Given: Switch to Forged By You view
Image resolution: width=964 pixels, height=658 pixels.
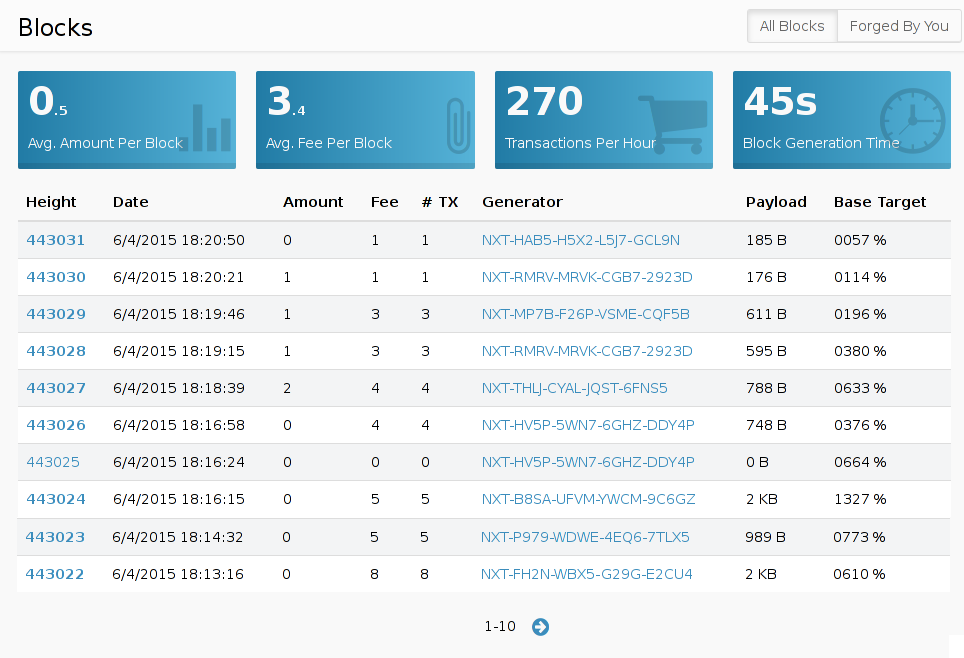Looking at the screenshot, I should coord(899,26).
